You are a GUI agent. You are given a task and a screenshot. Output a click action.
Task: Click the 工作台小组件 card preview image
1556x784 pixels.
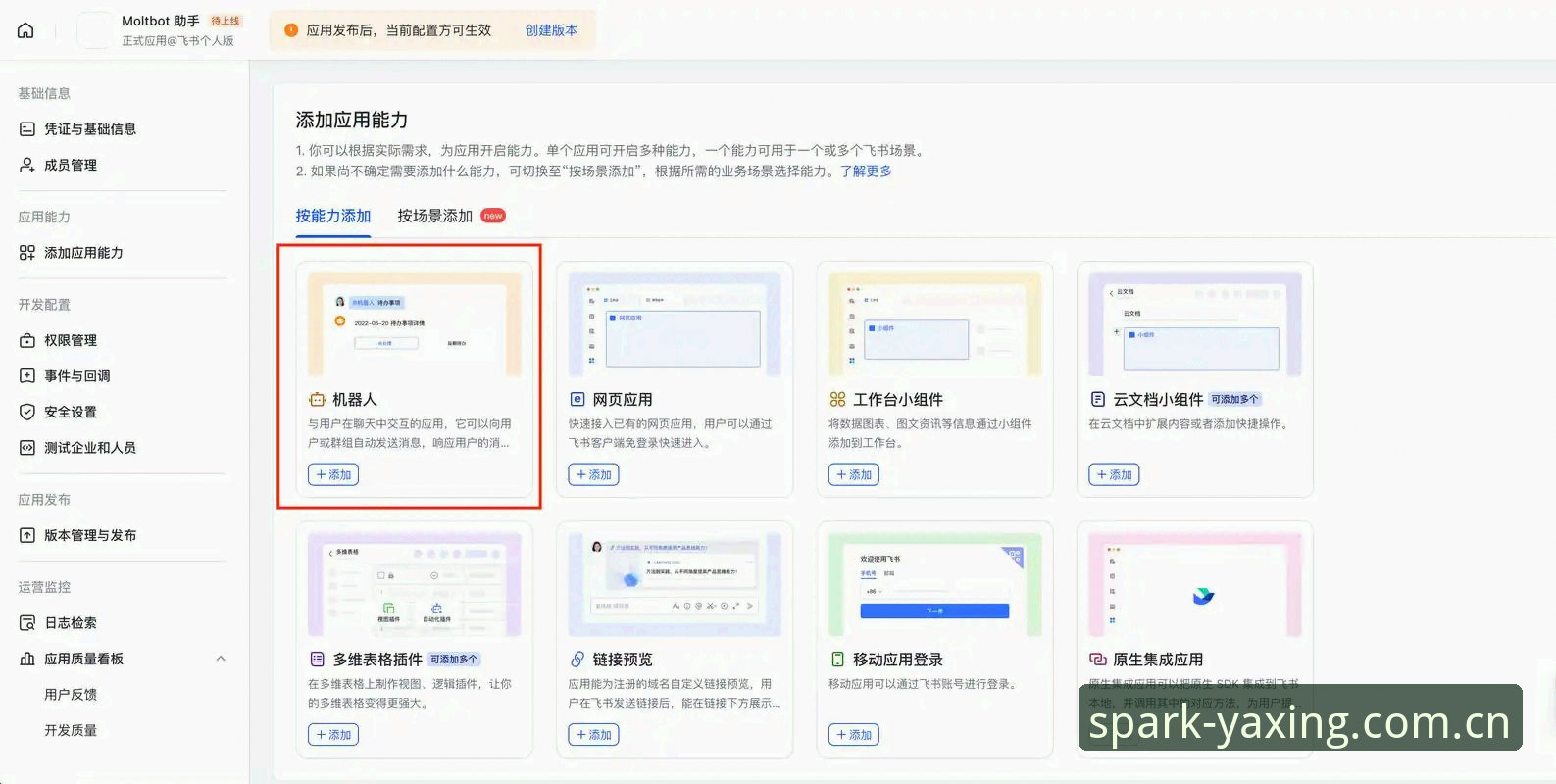pyautogui.click(x=935, y=324)
